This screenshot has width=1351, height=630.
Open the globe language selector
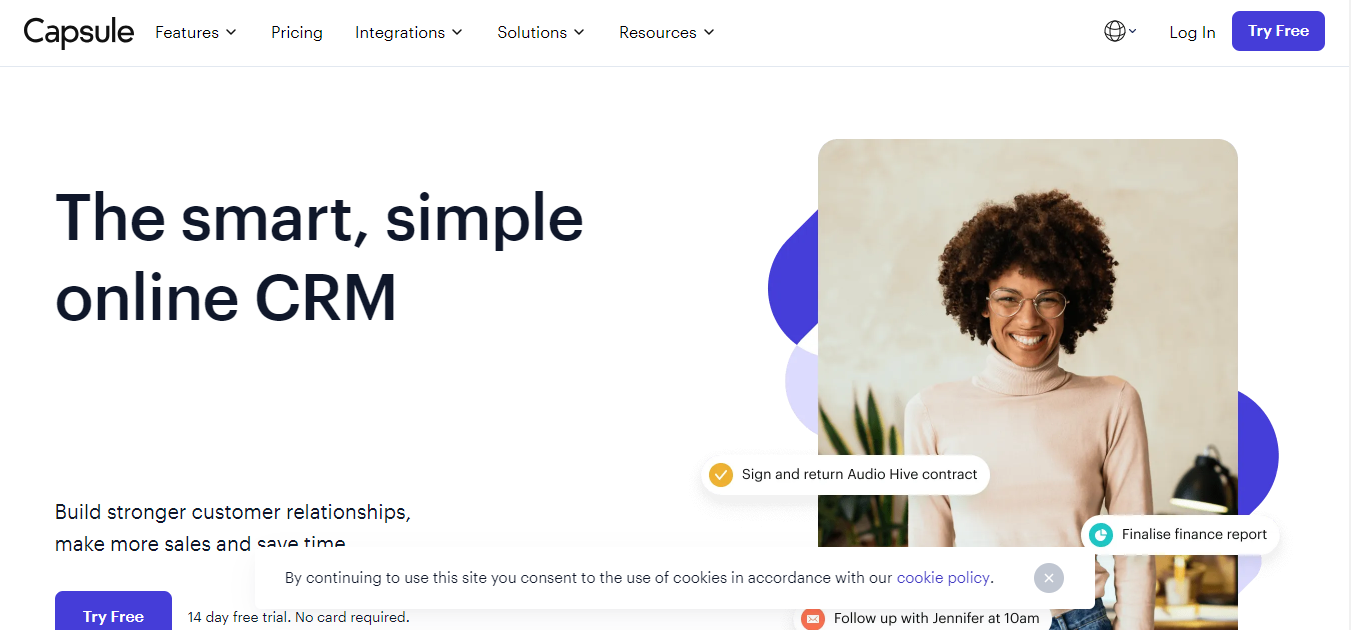click(1120, 31)
